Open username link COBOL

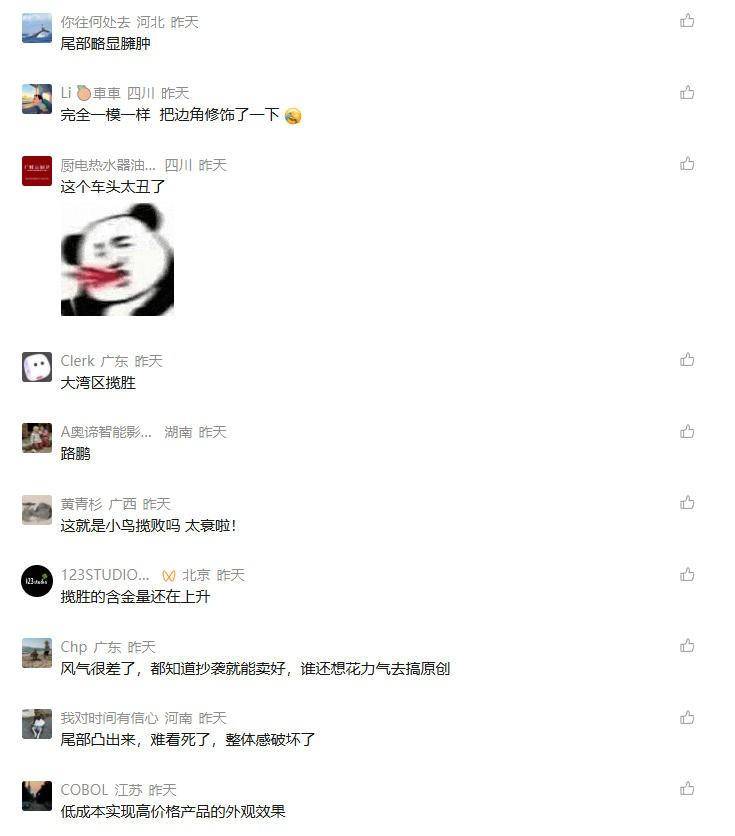click(x=84, y=790)
